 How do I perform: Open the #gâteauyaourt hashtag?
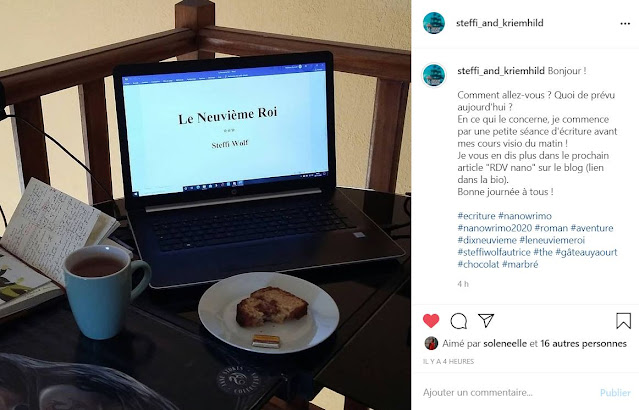pos(586,252)
